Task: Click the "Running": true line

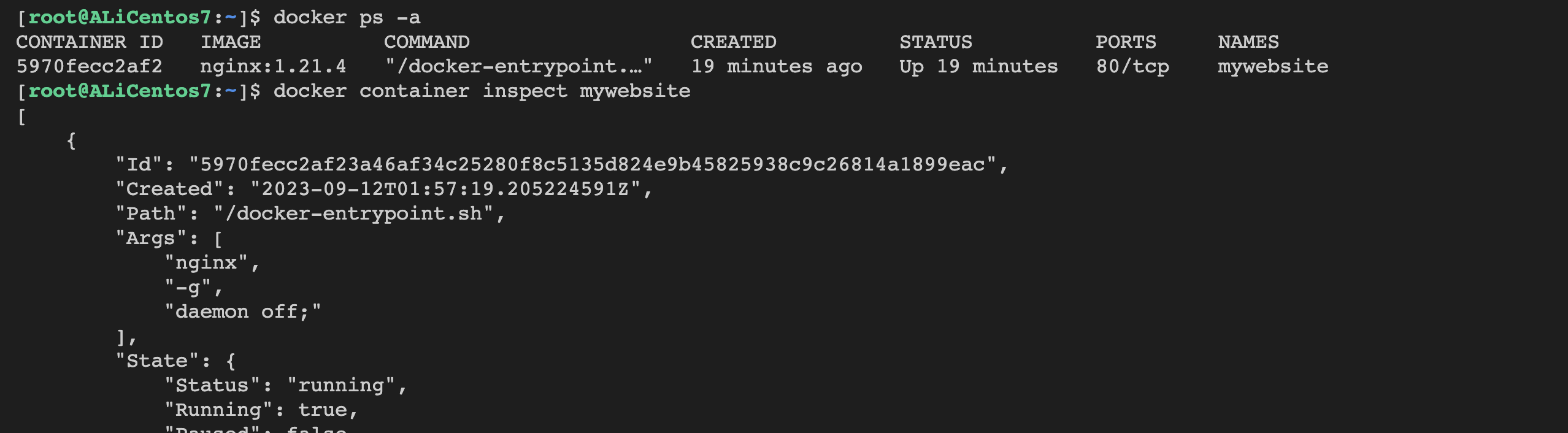Action: point(261,410)
